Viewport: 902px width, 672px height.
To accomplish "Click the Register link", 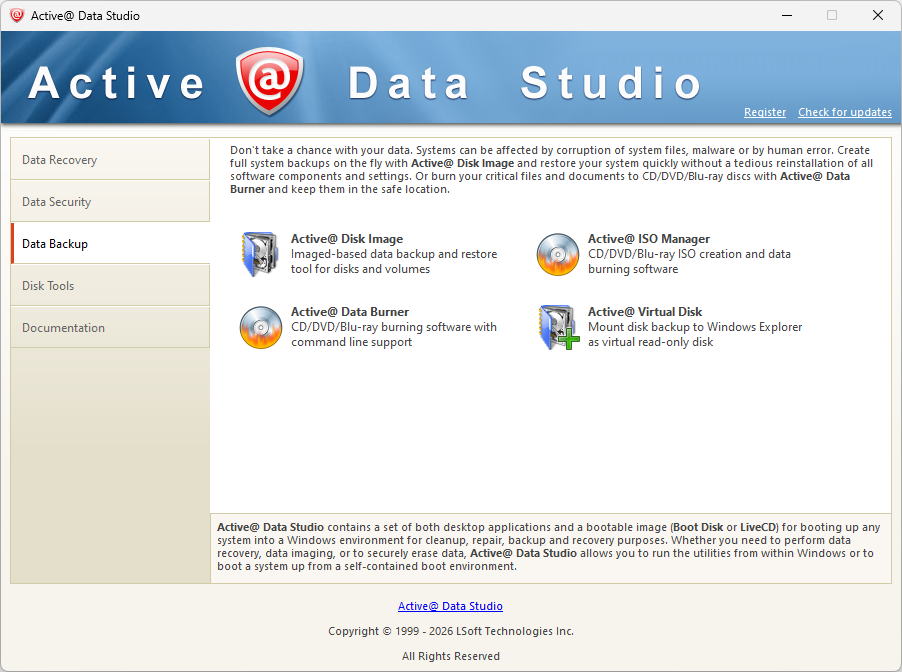I will tap(765, 112).
